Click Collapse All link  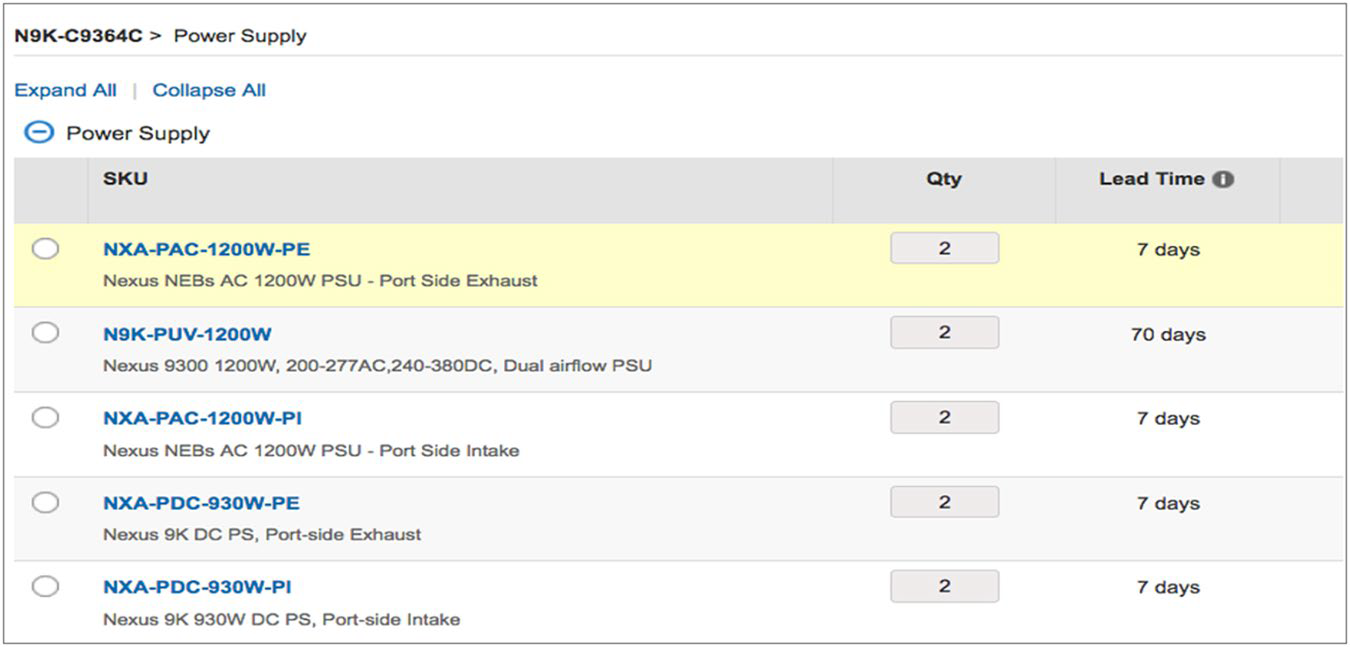pos(209,90)
